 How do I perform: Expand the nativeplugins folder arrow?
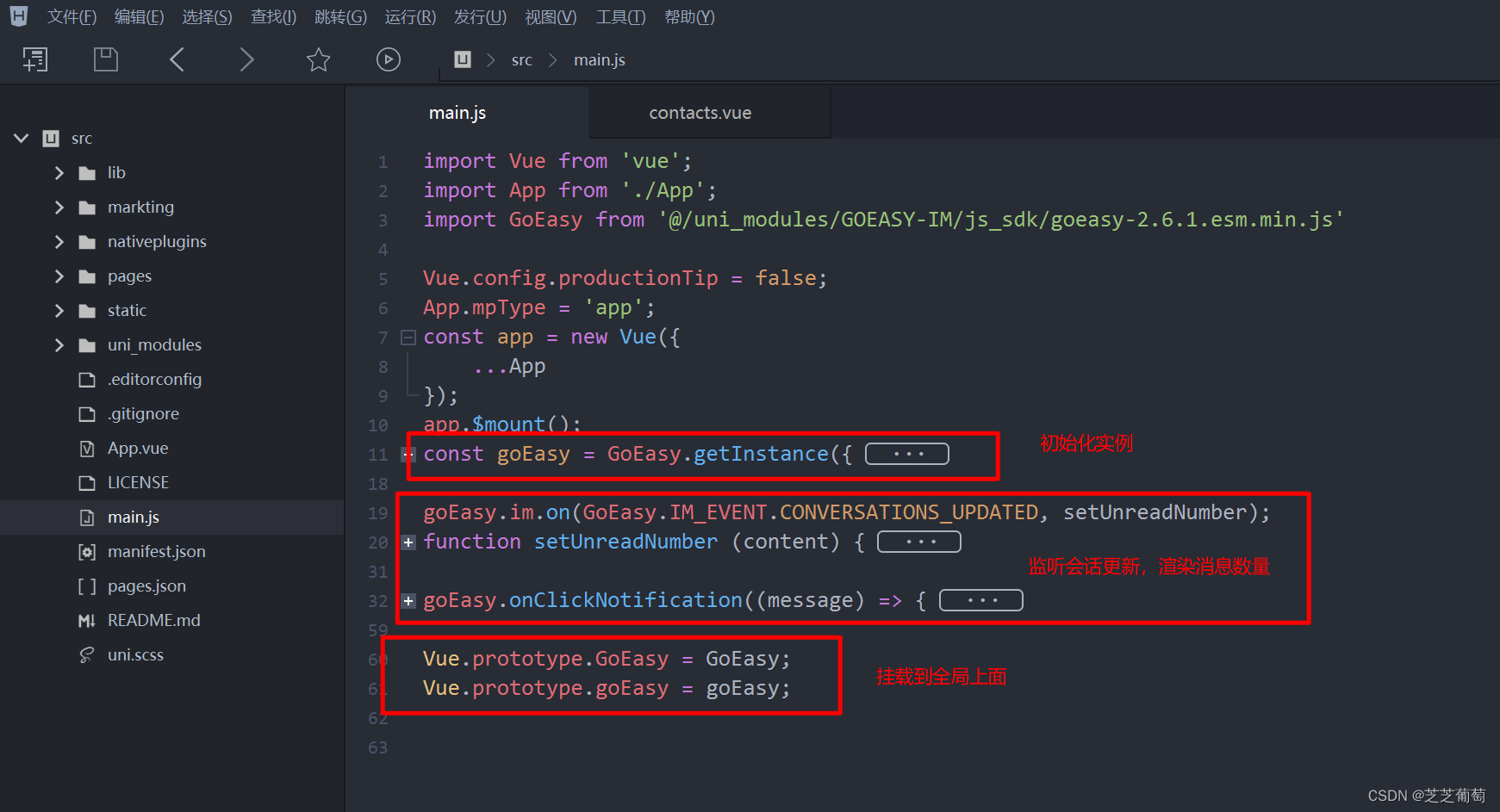point(59,242)
